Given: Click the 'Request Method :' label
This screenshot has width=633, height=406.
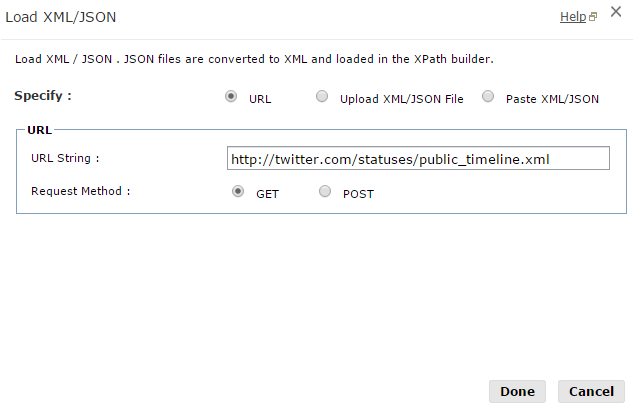Looking at the screenshot, I should [x=80, y=190].
